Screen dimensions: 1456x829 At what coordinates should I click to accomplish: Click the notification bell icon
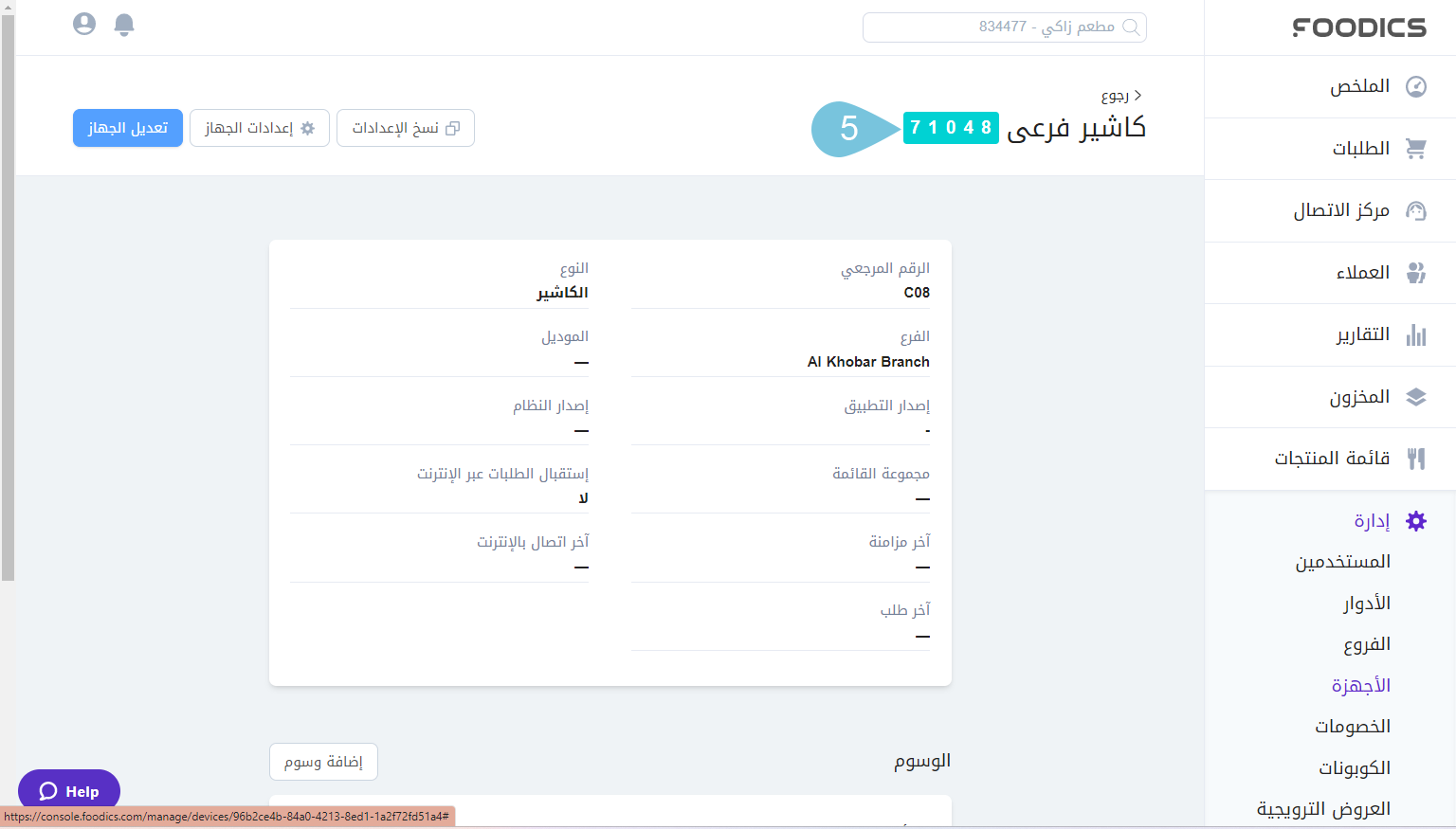124,25
